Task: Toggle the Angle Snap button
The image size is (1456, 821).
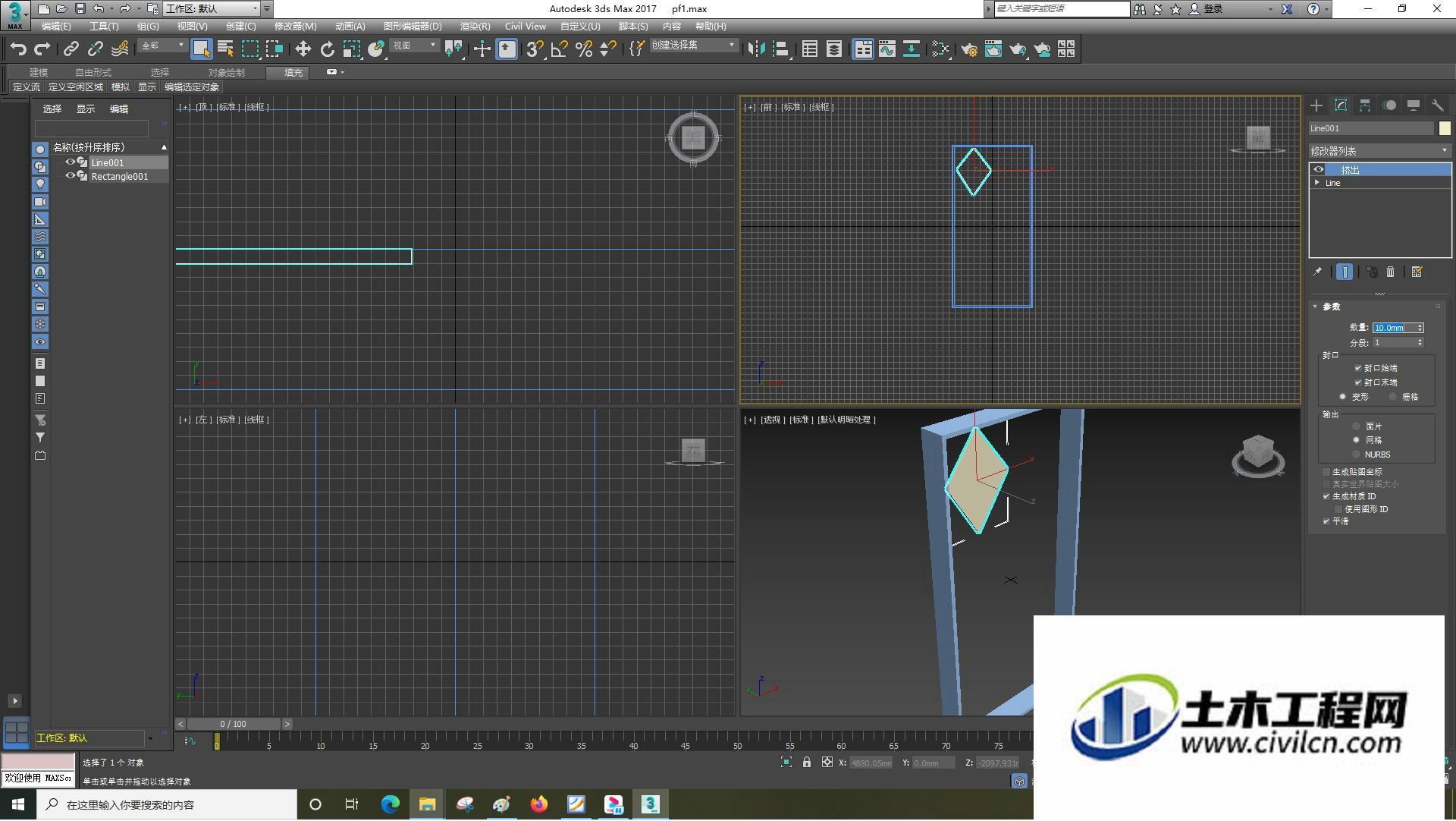Action: [559, 49]
